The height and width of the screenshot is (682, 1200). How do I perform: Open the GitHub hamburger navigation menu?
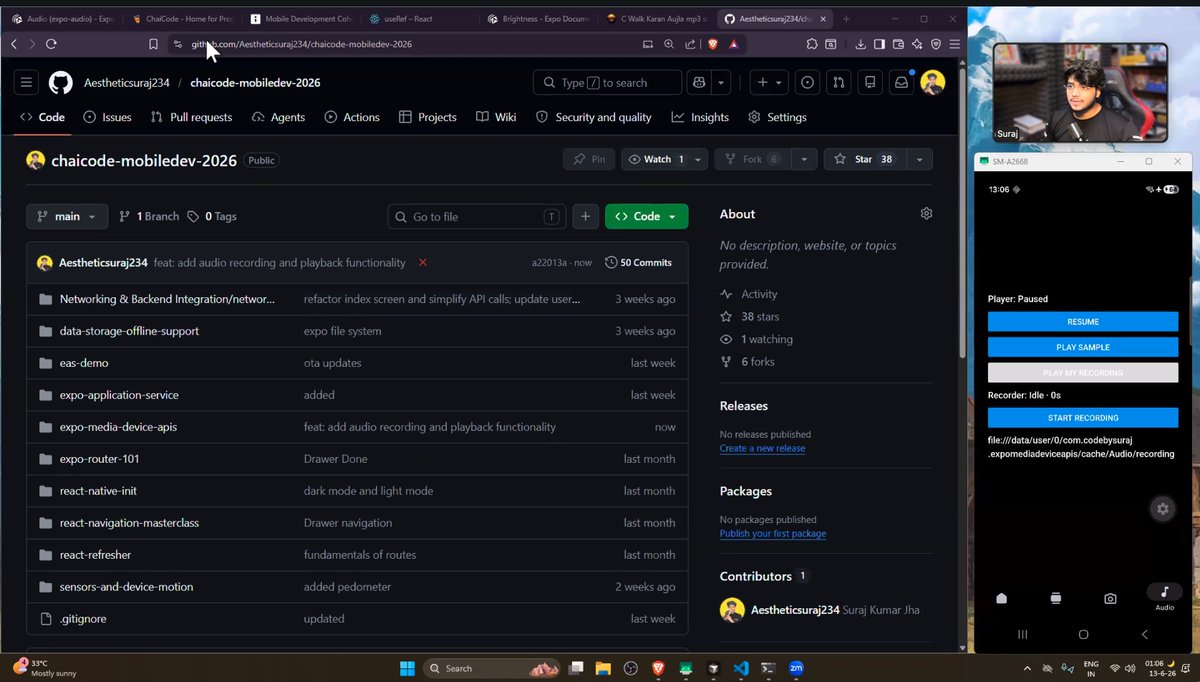[26, 83]
